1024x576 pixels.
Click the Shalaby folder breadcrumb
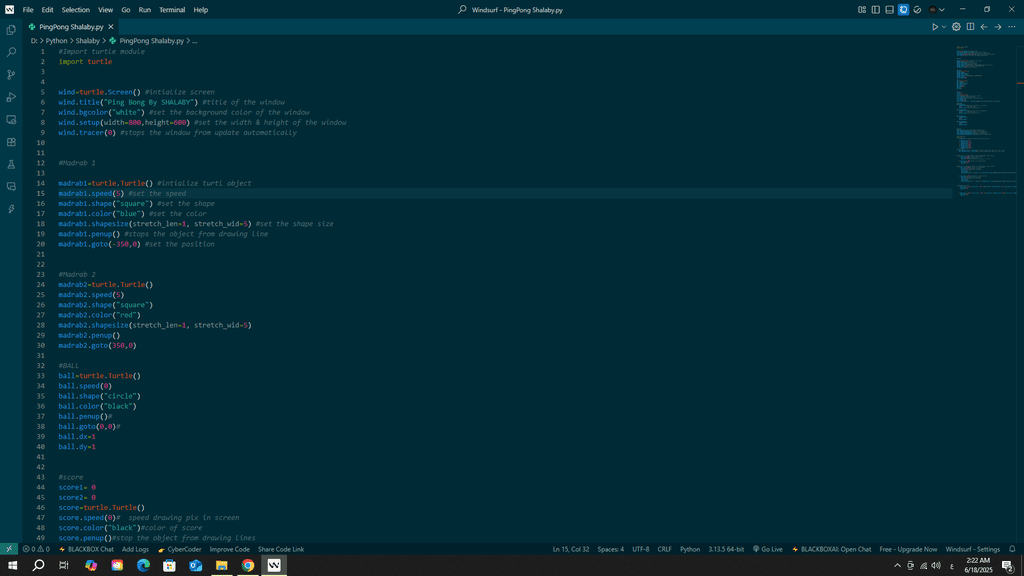[x=88, y=40]
